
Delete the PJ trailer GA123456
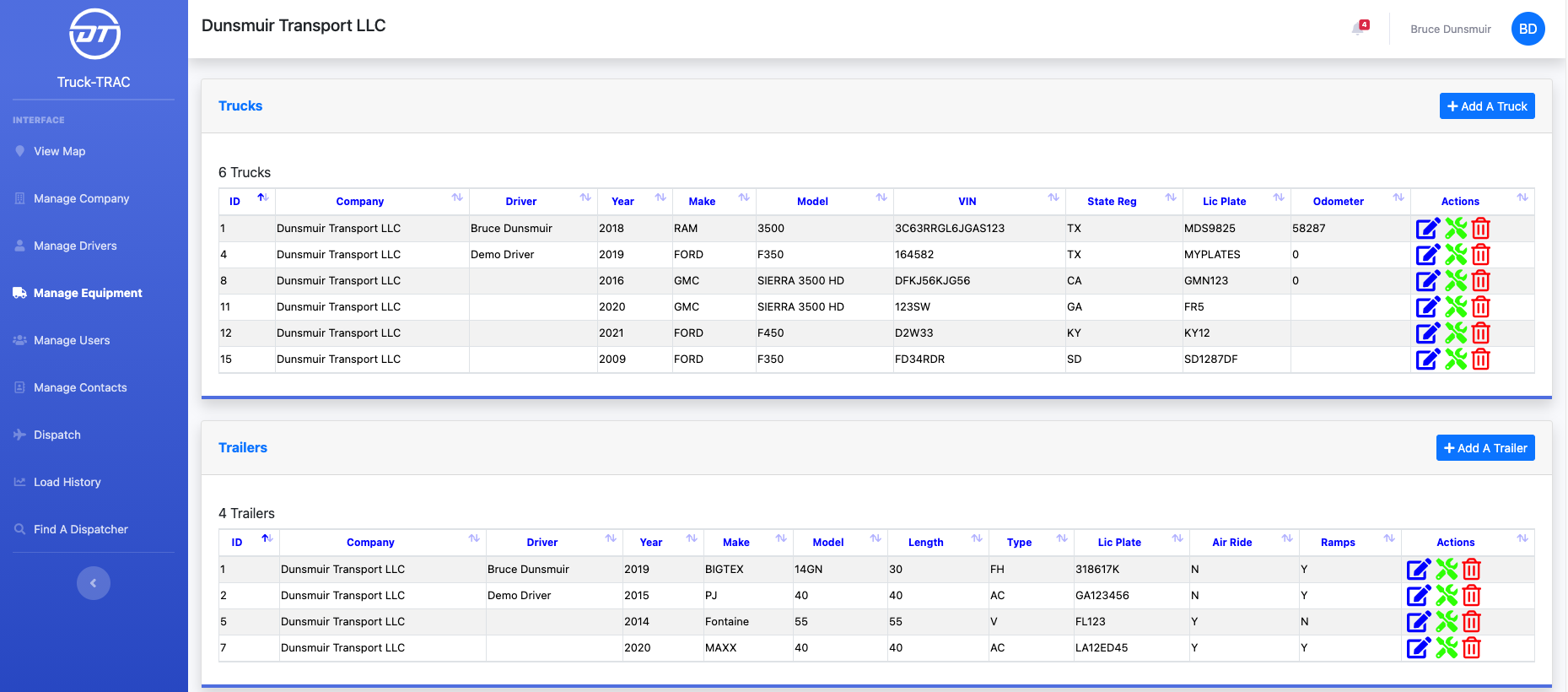pyautogui.click(x=1472, y=595)
